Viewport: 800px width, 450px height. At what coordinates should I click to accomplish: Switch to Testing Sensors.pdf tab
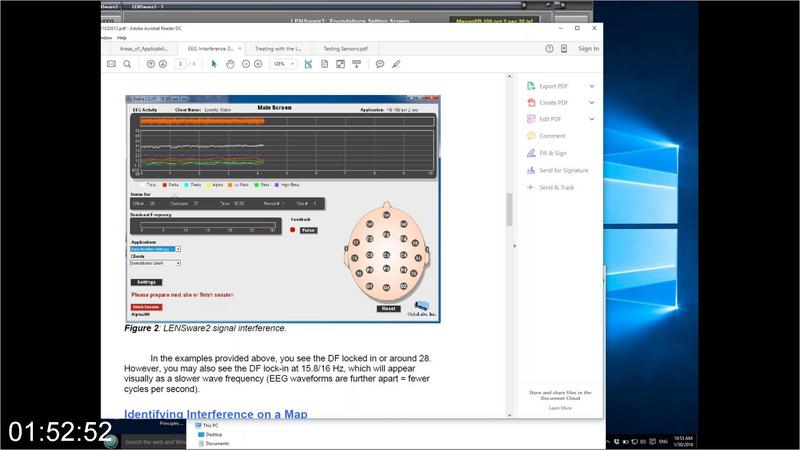[345, 48]
